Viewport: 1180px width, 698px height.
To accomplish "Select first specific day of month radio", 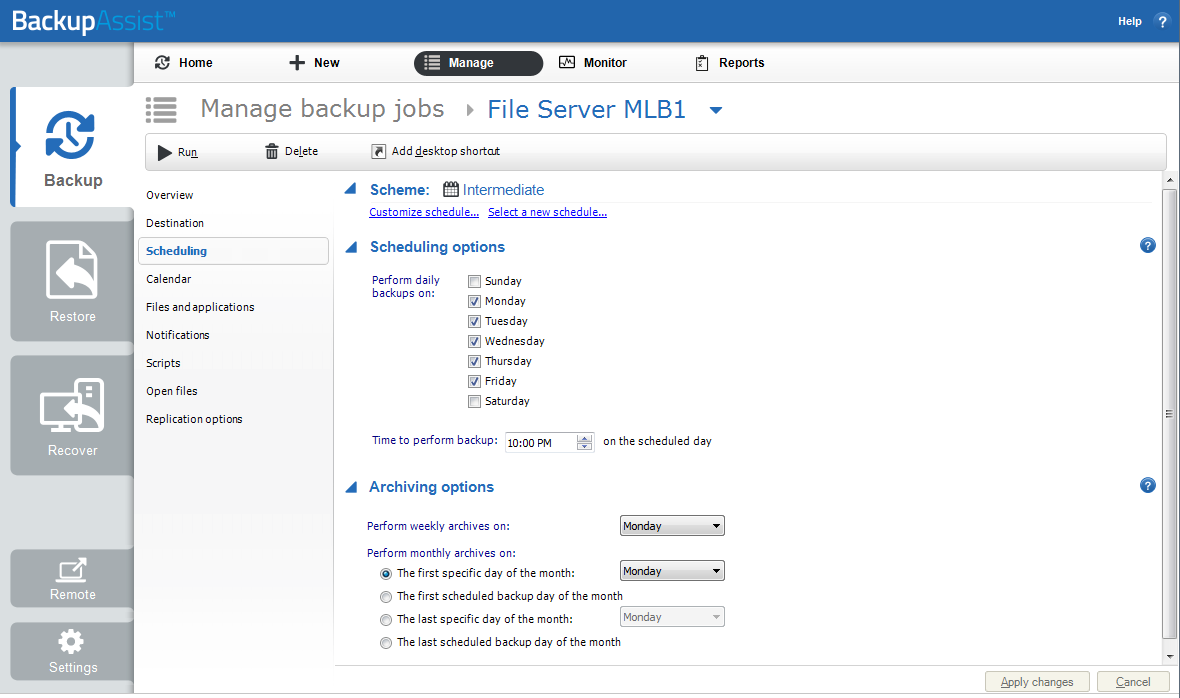I will tap(386, 574).
